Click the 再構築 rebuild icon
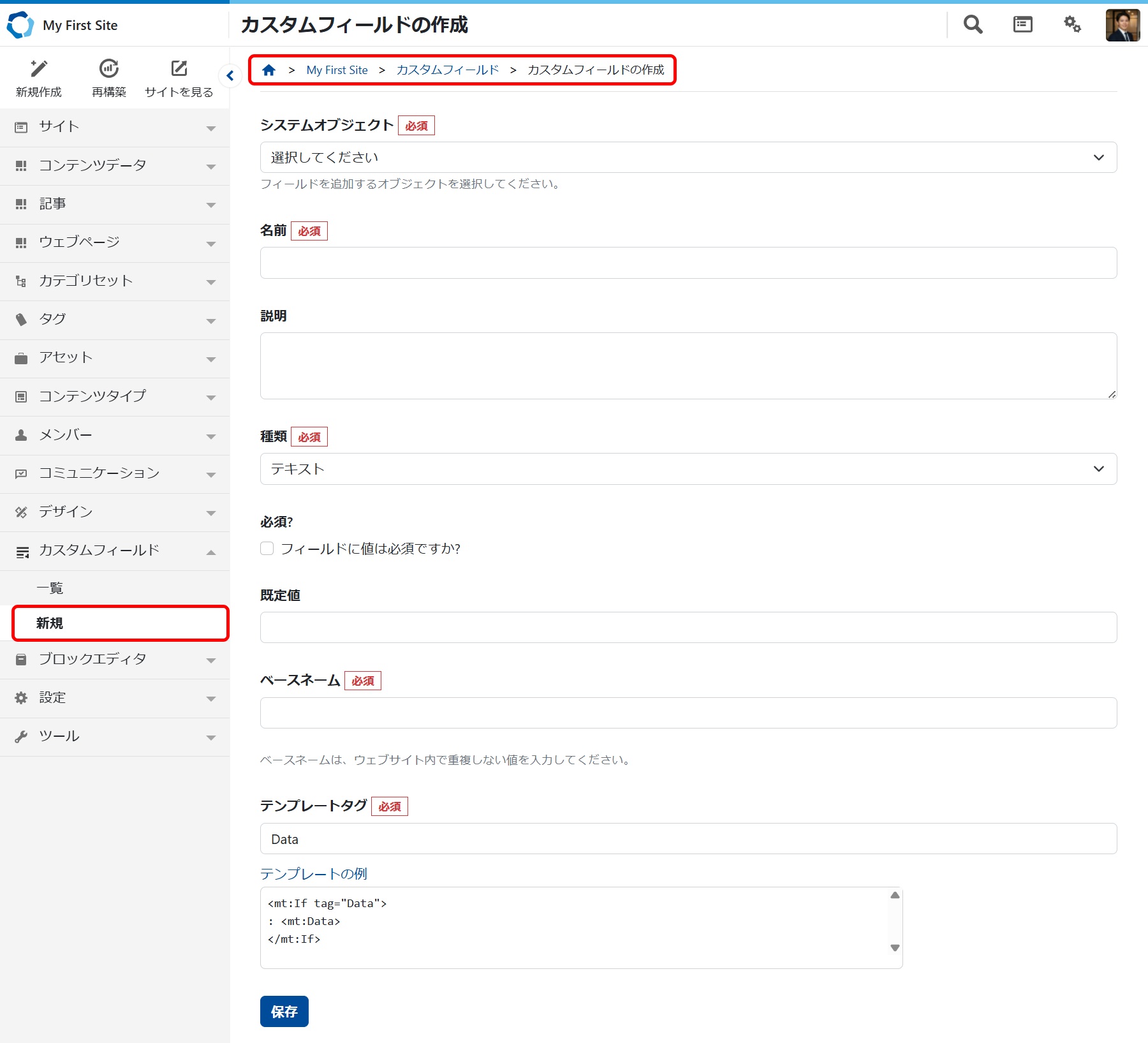The height and width of the screenshot is (1043, 1148). coord(109,69)
